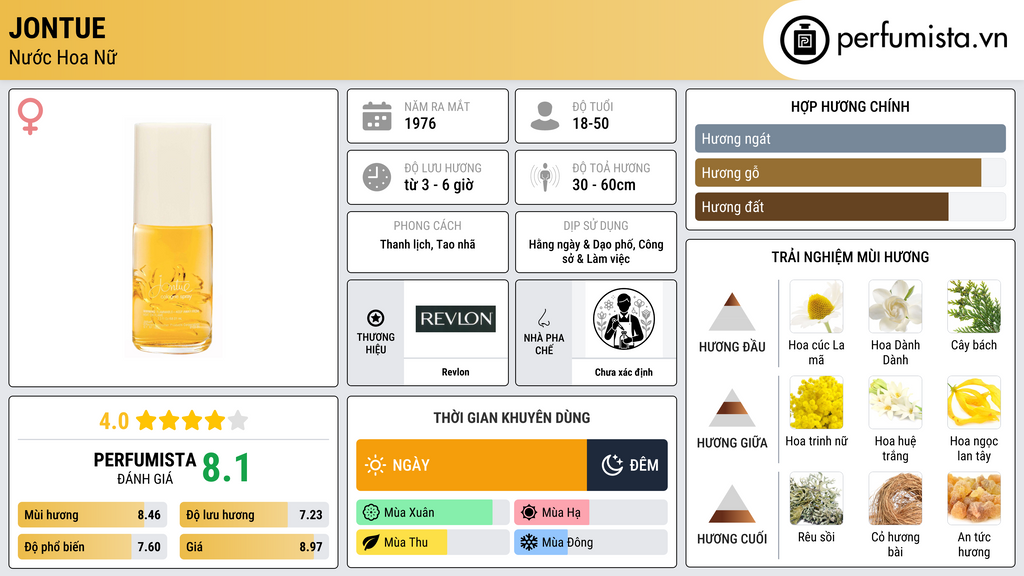Click the leaf icon for Mùa Thu
The width and height of the screenshot is (1024, 576).
(x=371, y=542)
